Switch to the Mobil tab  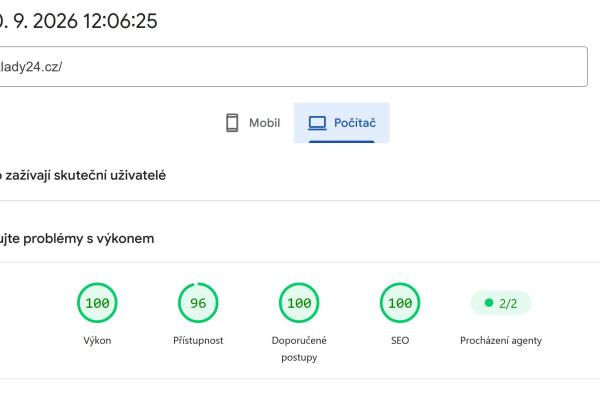click(x=253, y=123)
